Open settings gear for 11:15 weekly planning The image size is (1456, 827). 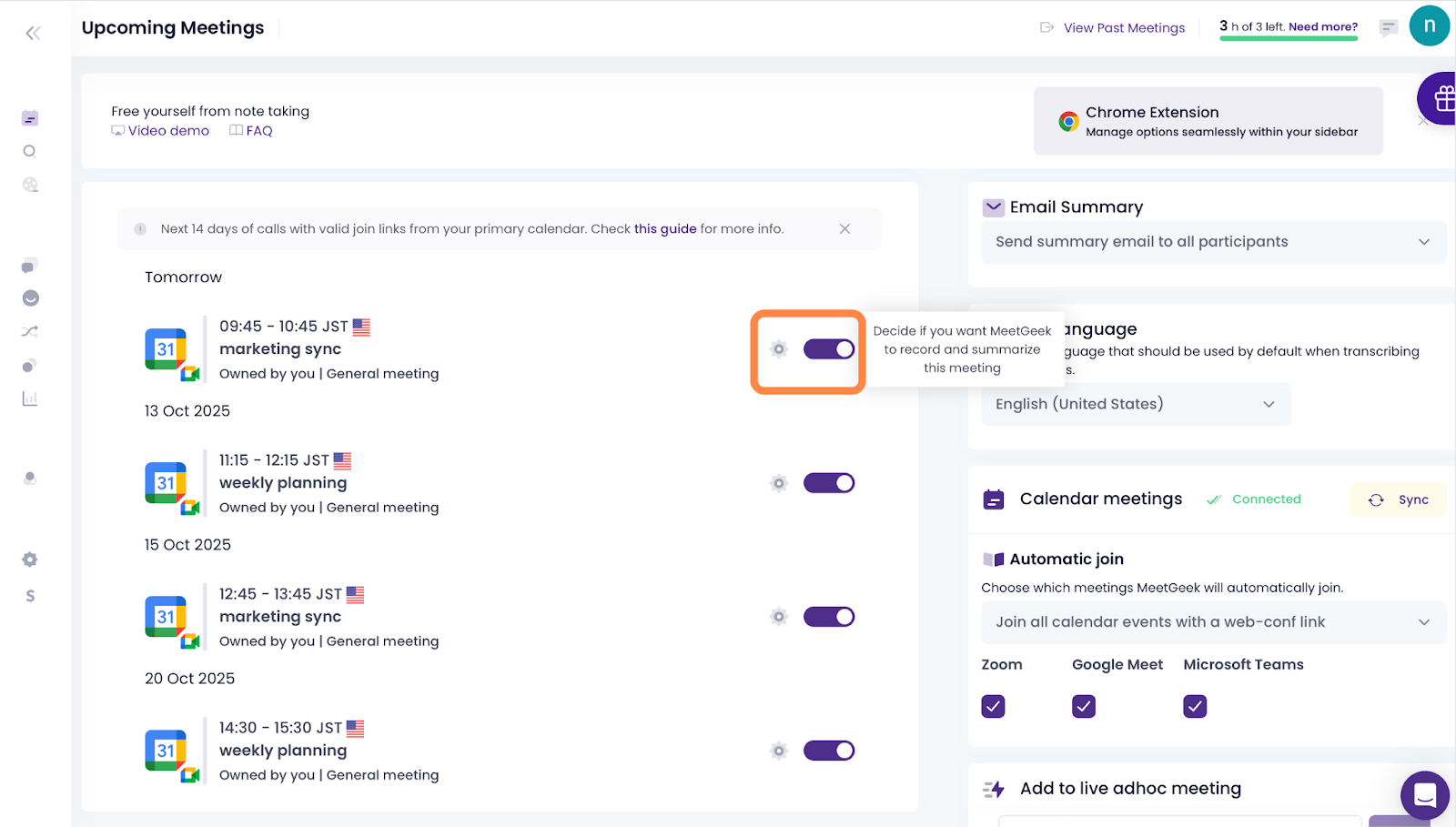coord(778,483)
